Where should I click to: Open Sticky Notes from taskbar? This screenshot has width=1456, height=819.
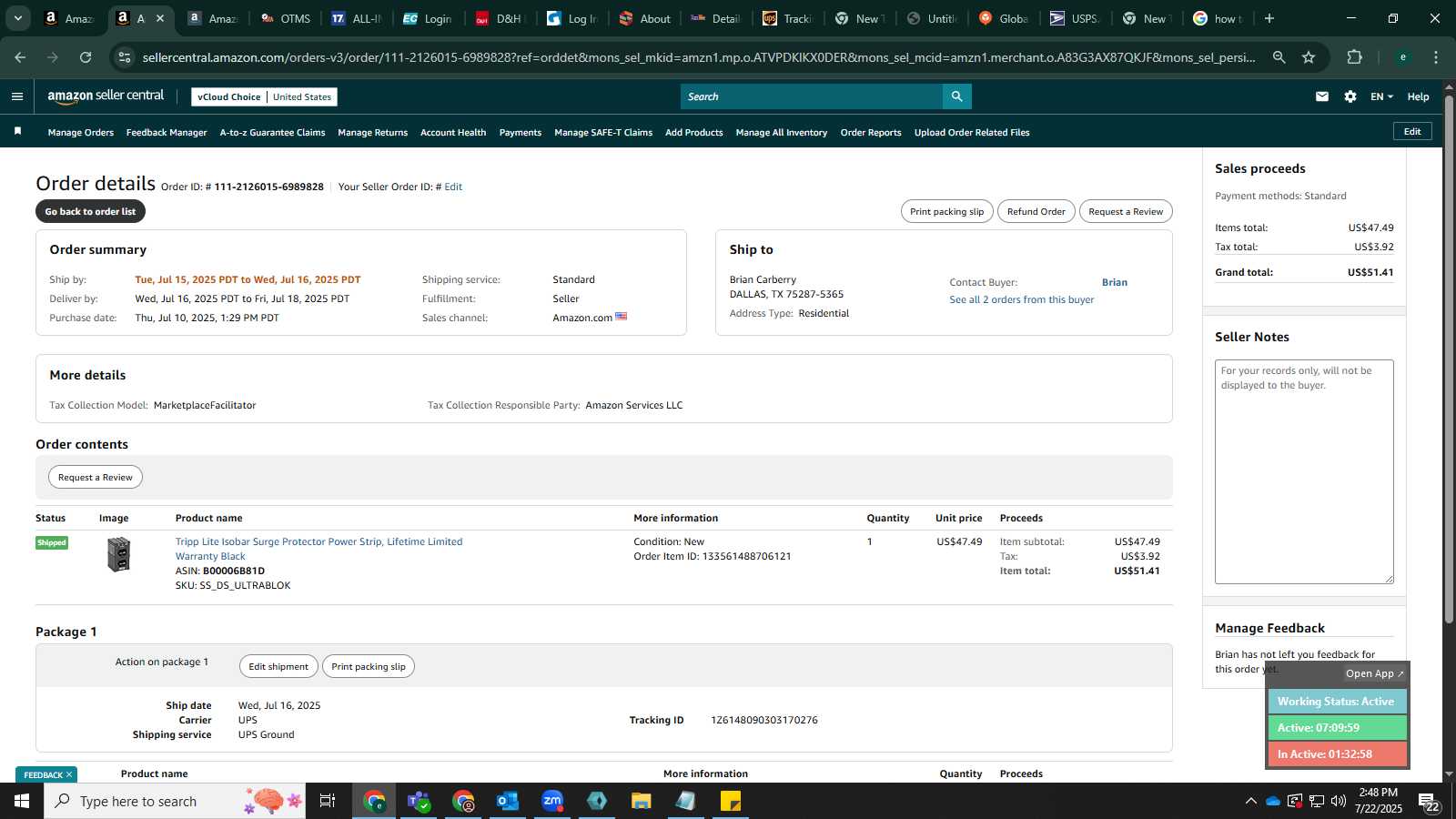pos(731,801)
